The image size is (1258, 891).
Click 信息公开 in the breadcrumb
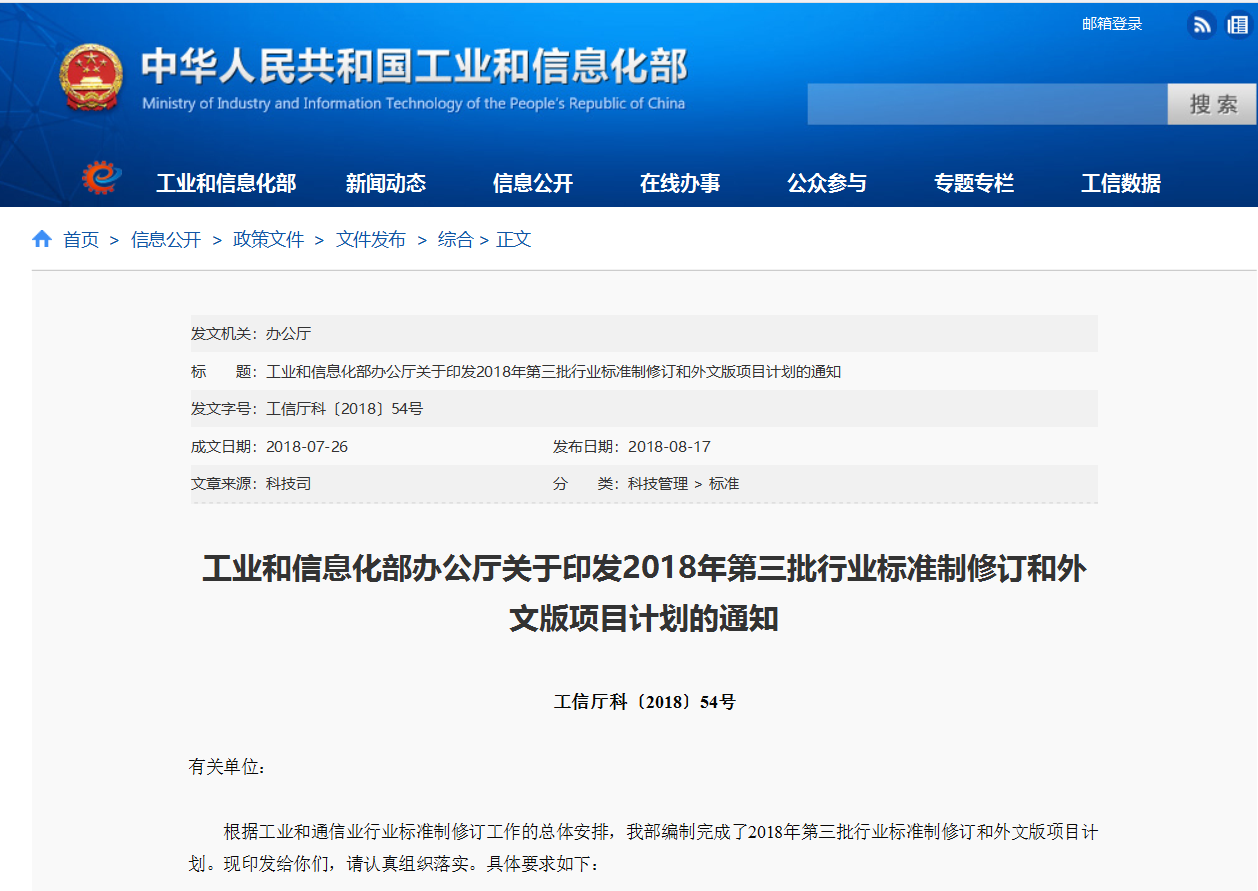click(166, 240)
